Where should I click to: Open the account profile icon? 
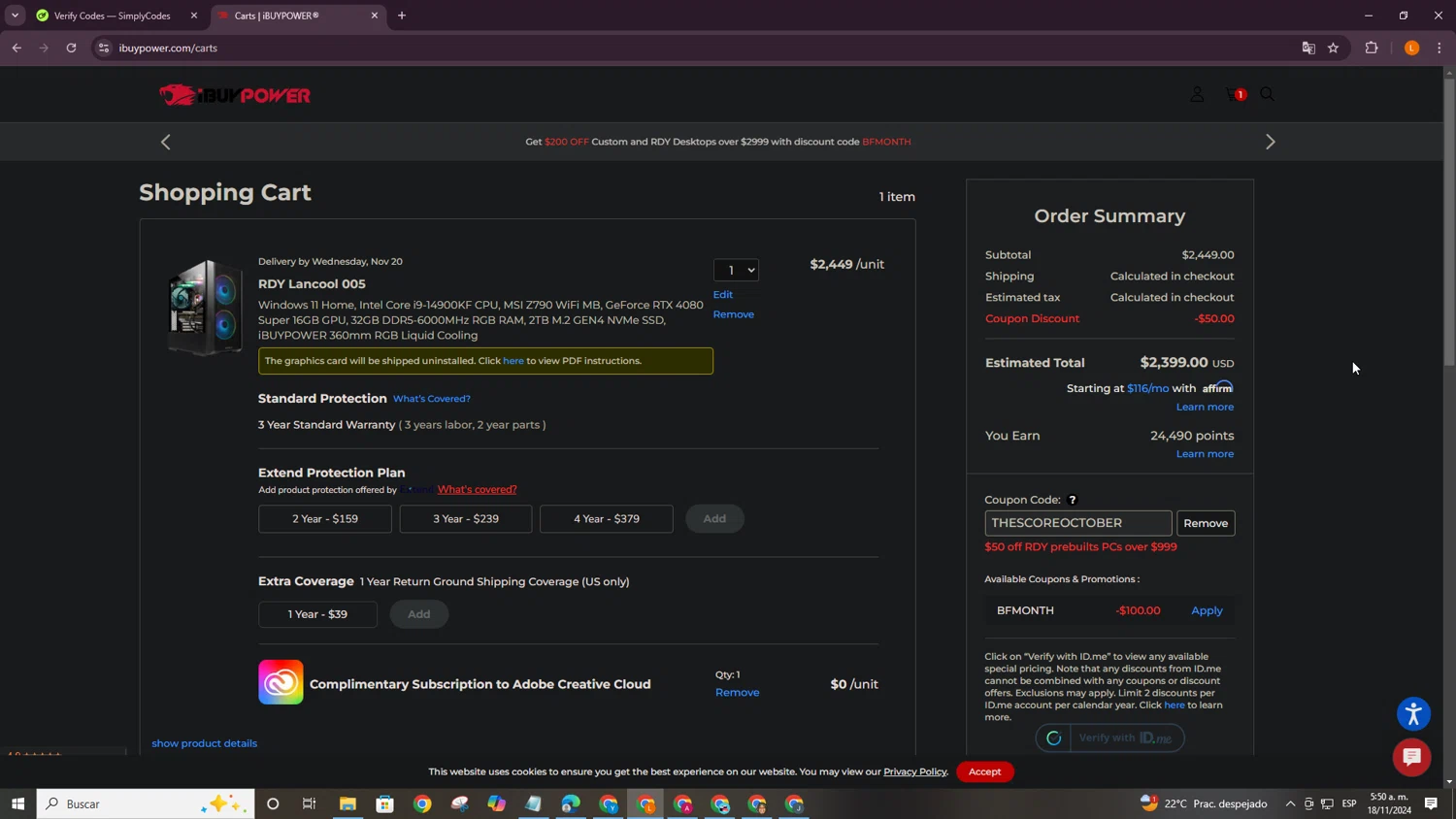coord(1197,94)
